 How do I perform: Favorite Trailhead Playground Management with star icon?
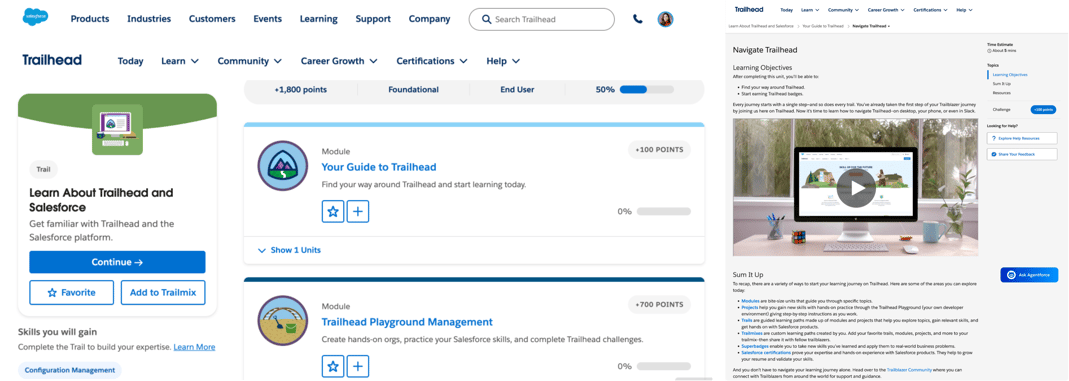pyautogui.click(x=333, y=366)
